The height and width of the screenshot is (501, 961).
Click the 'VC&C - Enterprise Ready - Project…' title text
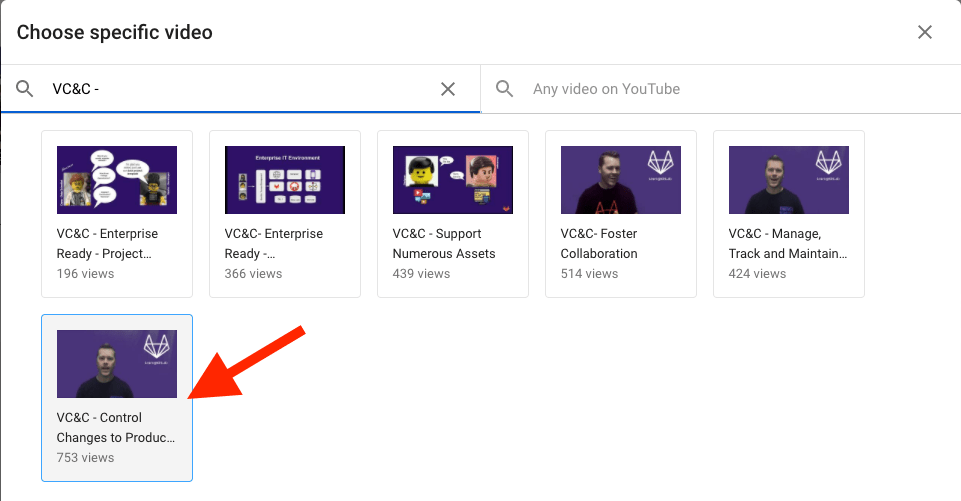[x=107, y=243]
